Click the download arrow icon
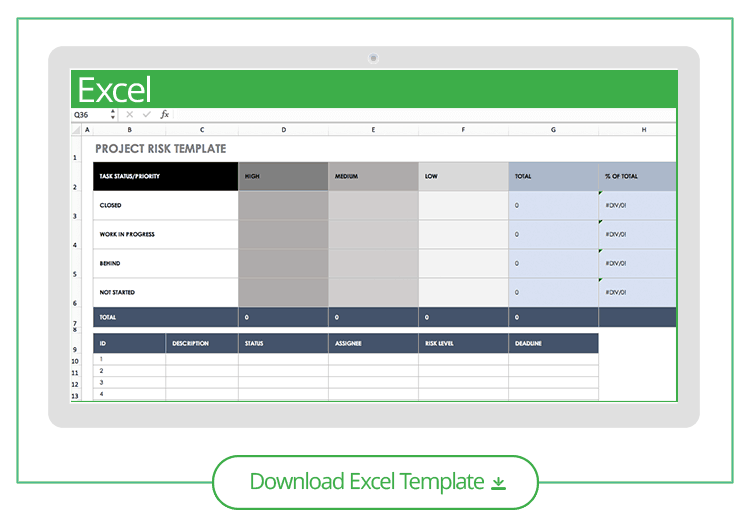 point(498,483)
